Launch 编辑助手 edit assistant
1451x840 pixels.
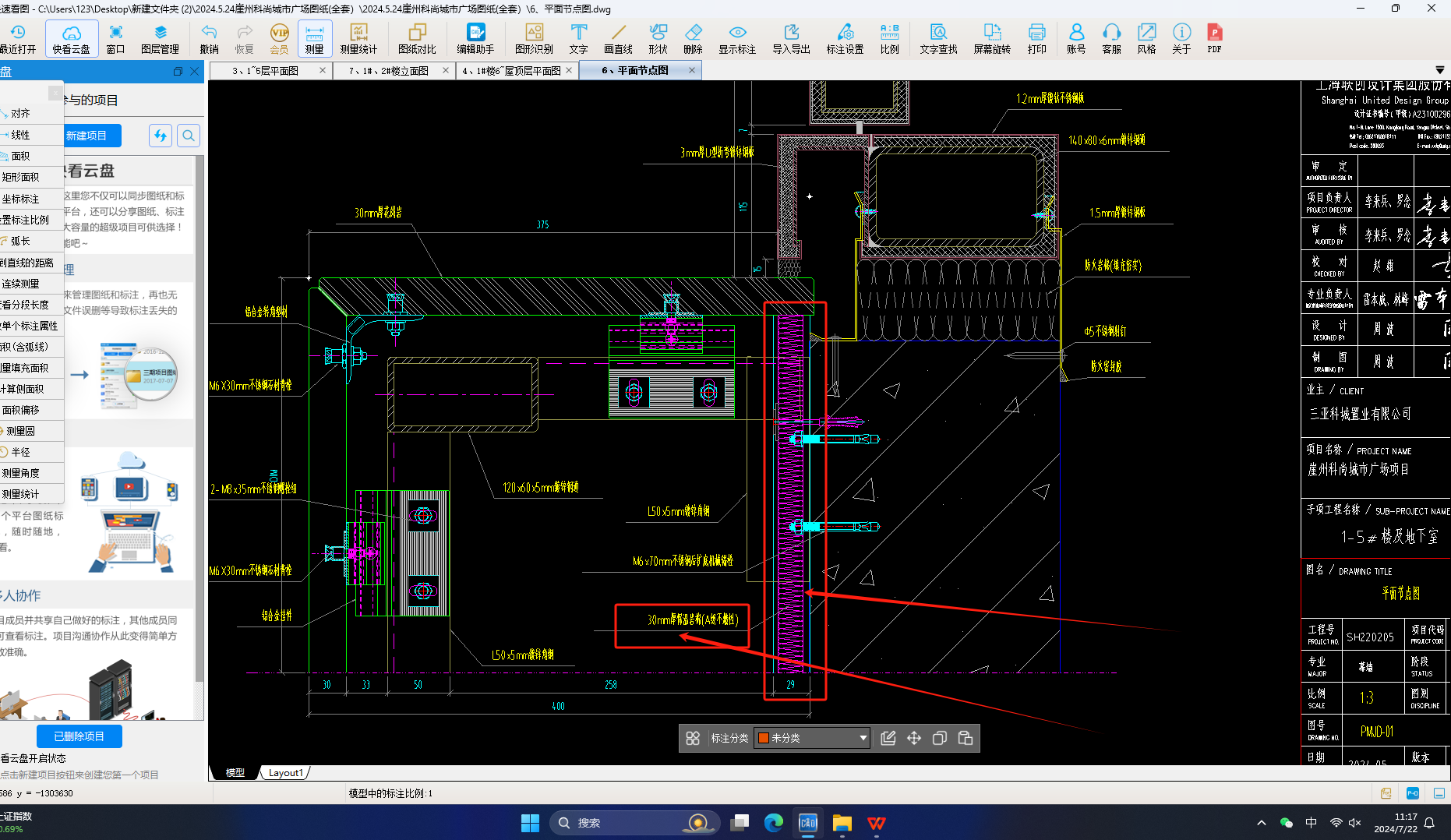pyautogui.click(x=475, y=39)
